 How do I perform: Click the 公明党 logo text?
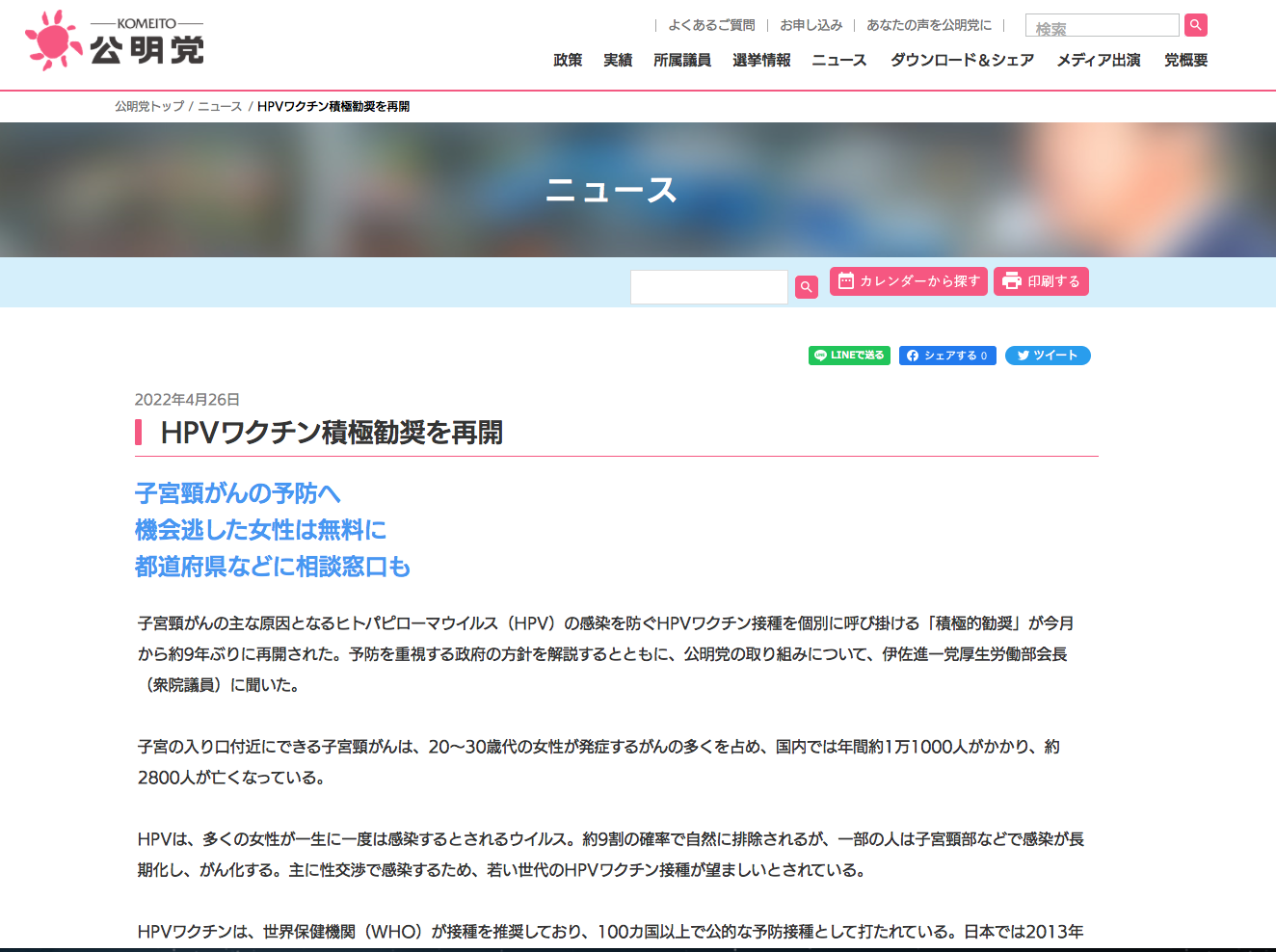pos(147,49)
